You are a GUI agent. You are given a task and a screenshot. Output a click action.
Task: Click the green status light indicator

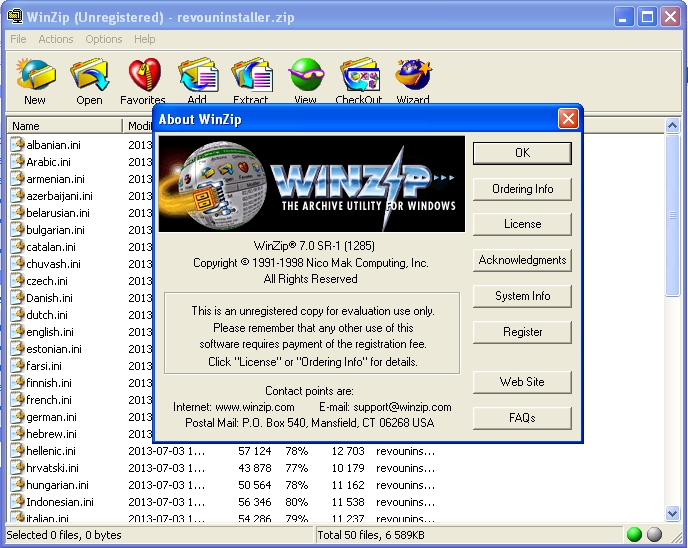pyautogui.click(x=635, y=535)
